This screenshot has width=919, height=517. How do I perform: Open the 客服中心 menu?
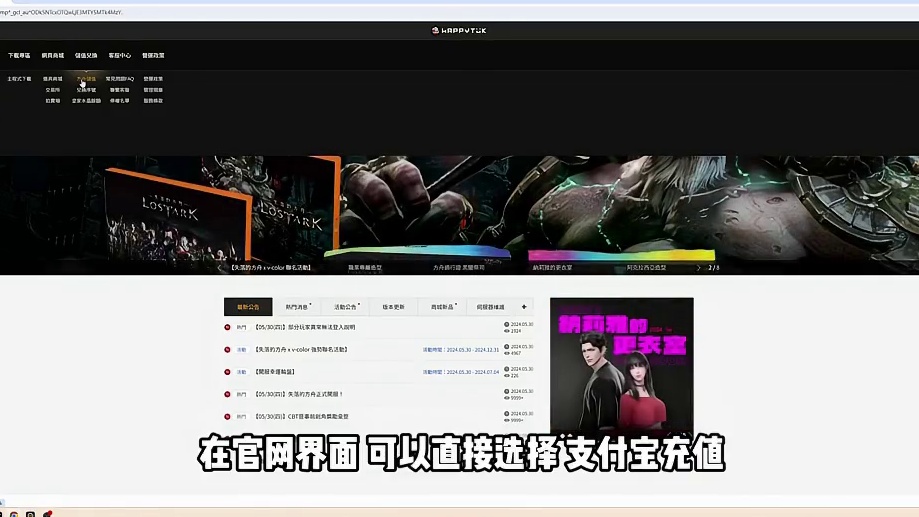(x=120, y=56)
